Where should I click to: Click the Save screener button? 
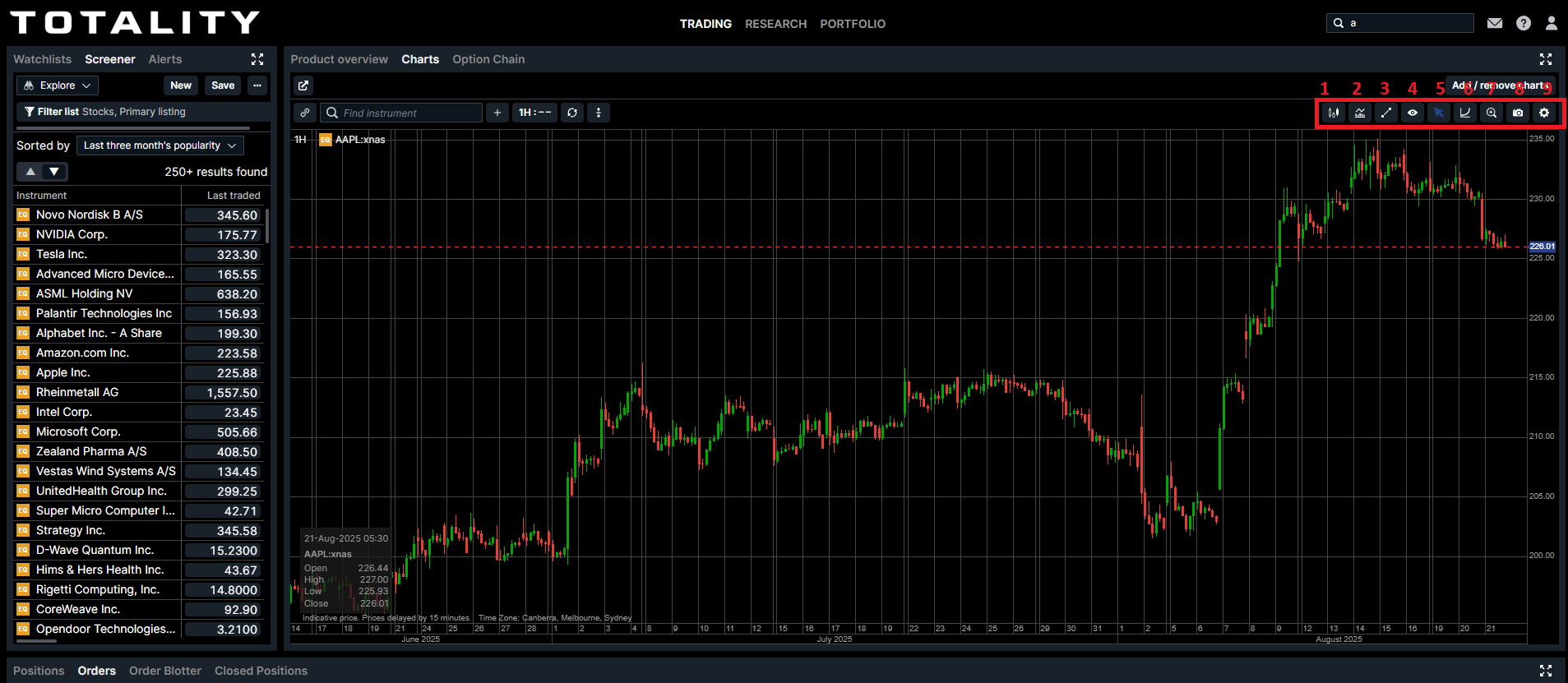223,85
